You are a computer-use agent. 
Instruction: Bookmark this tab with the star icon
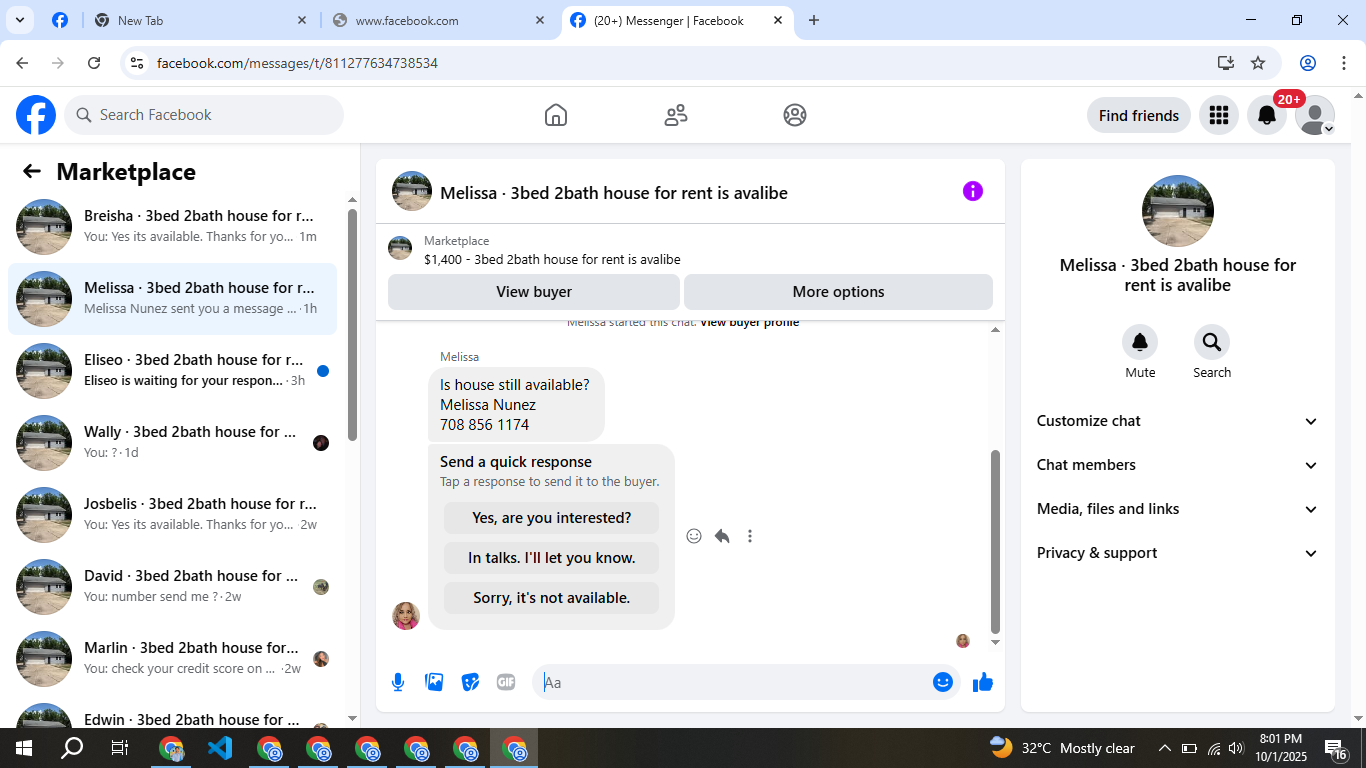click(1258, 63)
